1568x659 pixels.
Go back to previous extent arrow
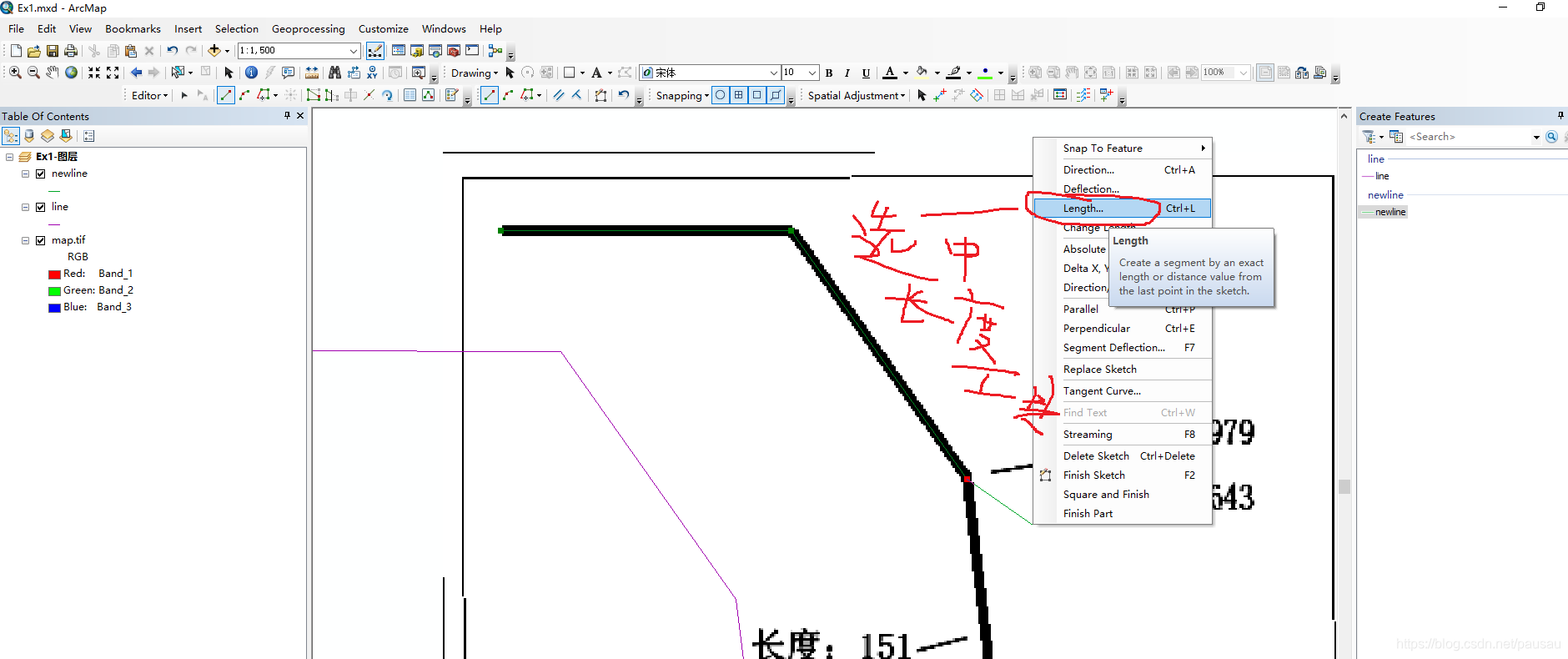click(x=136, y=73)
